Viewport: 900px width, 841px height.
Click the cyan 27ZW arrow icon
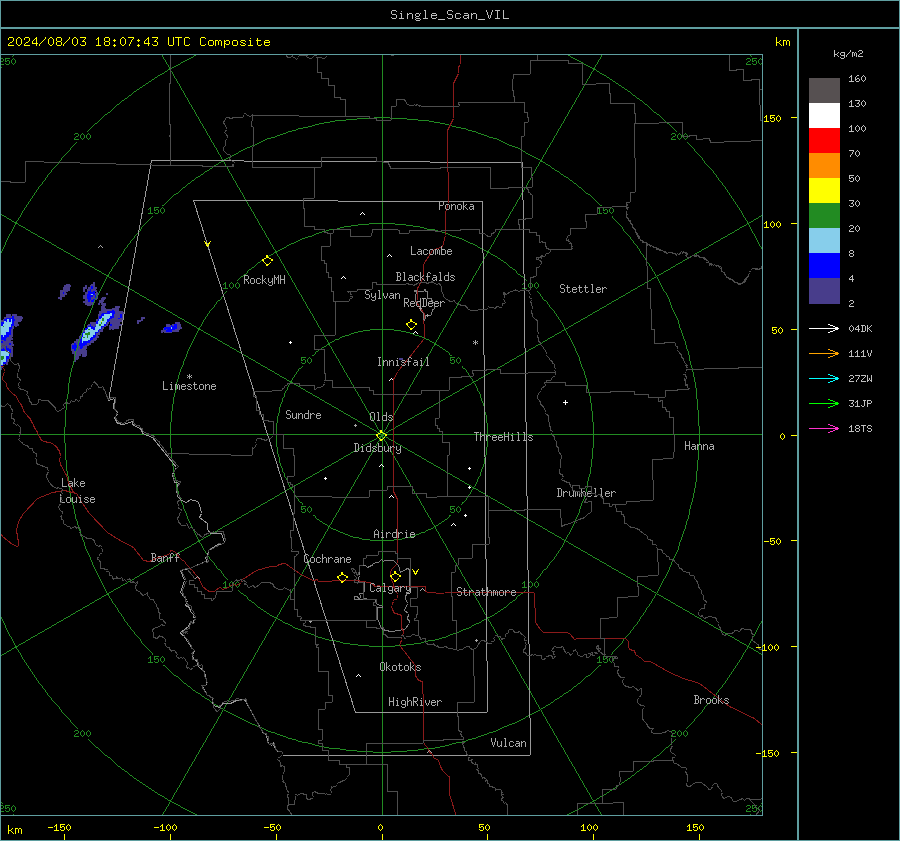click(x=824, y=378)
